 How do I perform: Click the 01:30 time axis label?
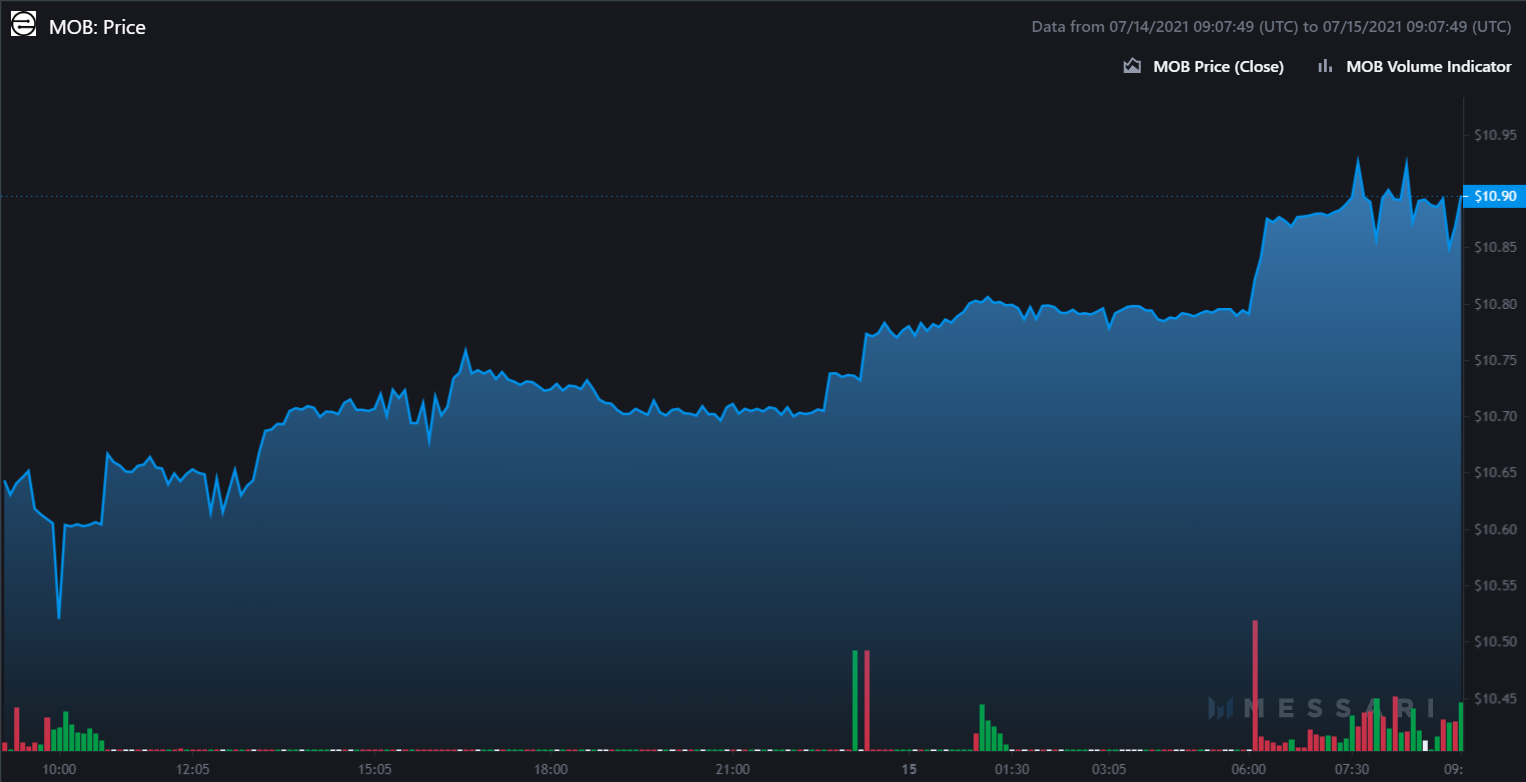tap(1012, 769)
